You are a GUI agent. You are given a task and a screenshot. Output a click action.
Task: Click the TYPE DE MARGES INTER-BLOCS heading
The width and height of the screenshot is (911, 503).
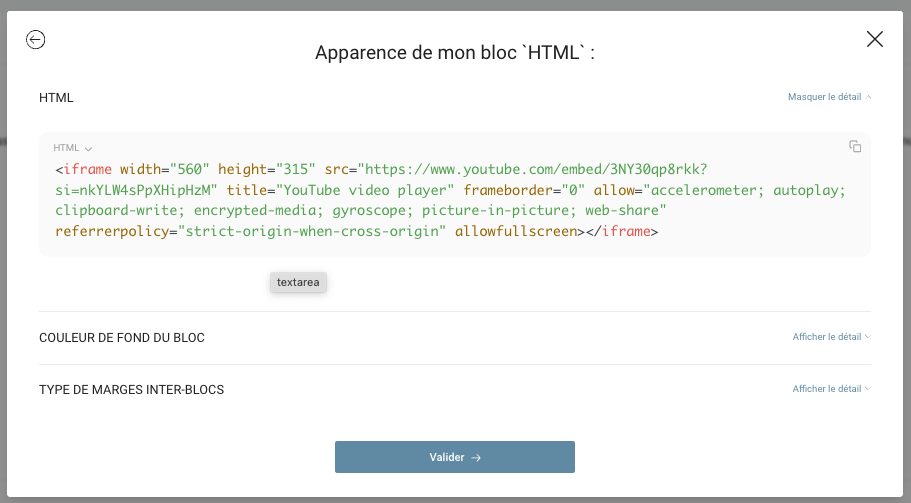pos(131,390)
